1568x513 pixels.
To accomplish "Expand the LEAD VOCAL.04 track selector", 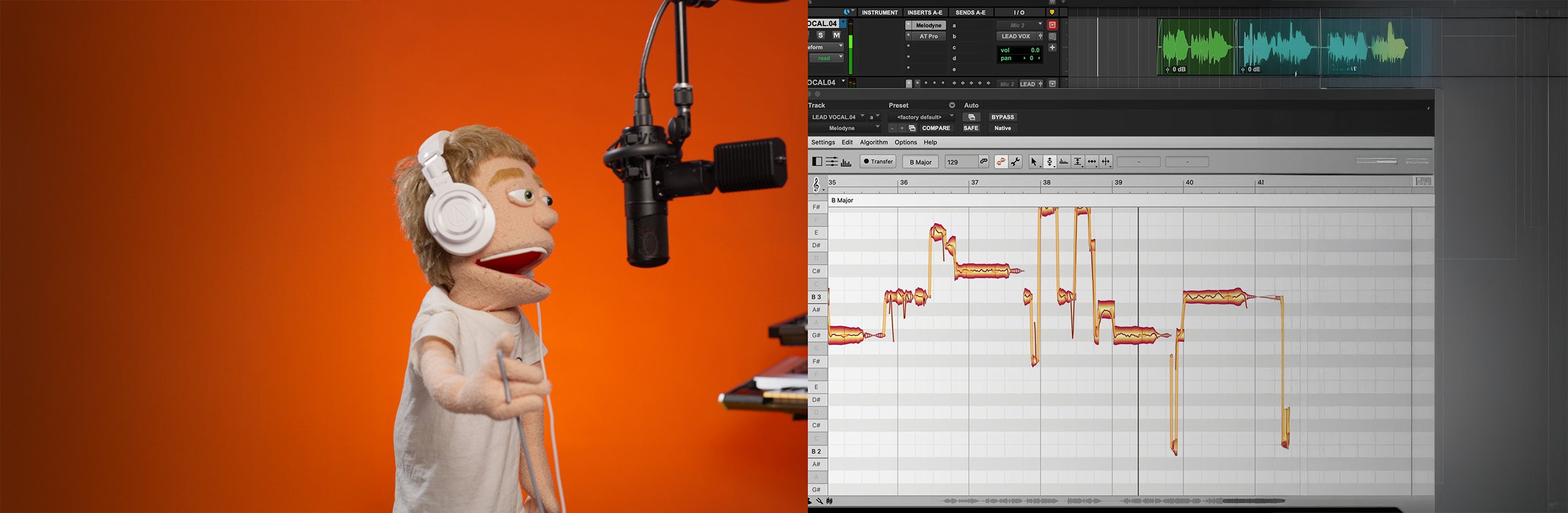I will click(x=837, y=117).
